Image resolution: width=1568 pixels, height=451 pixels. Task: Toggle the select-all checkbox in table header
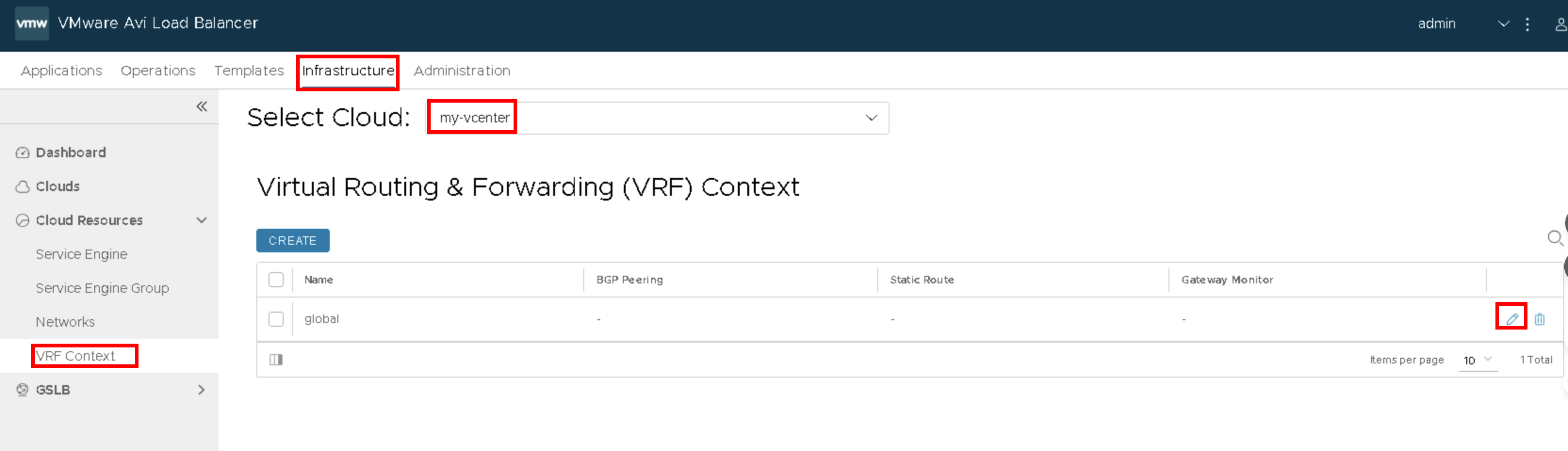click(277, 280)
